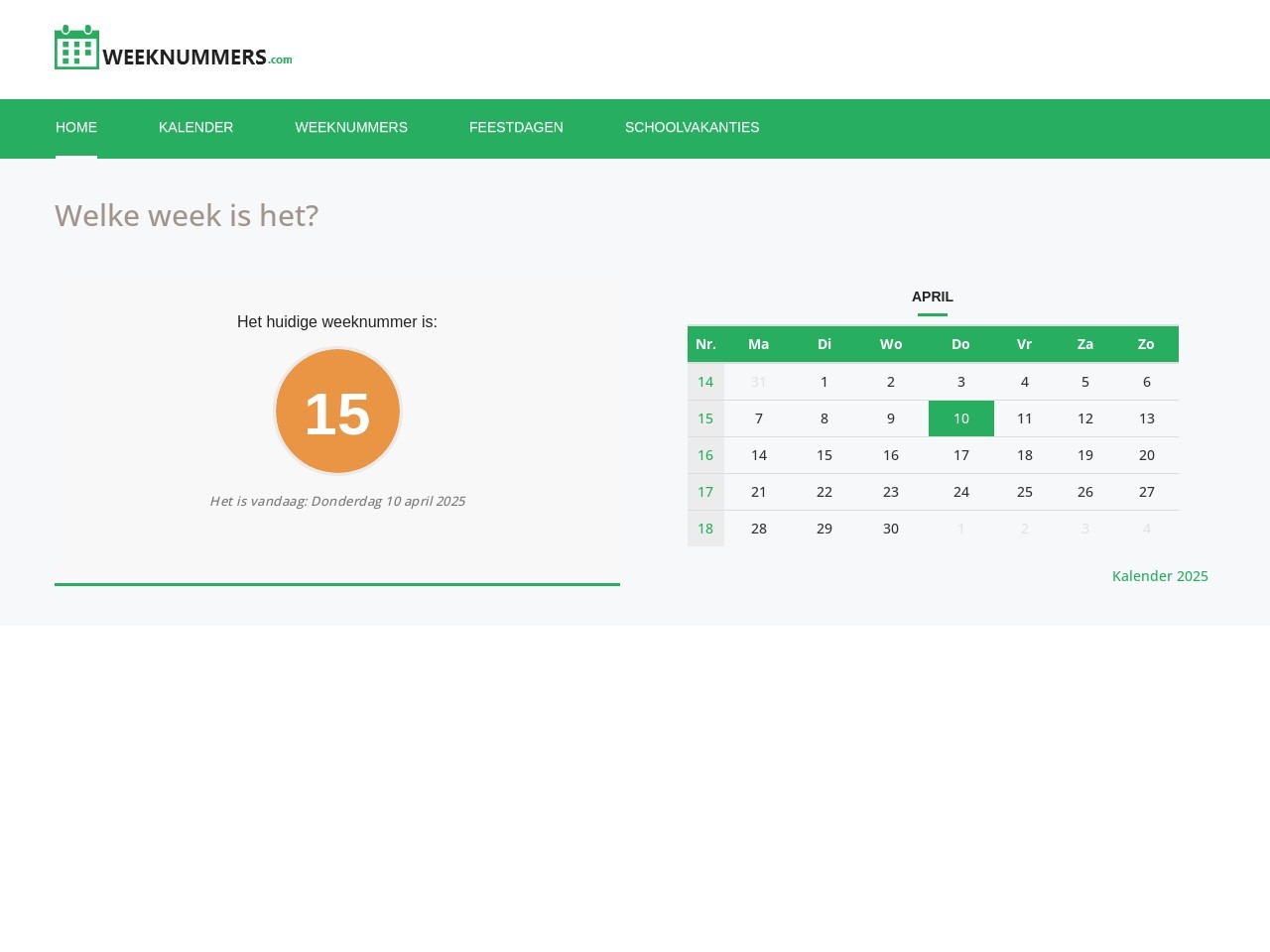This screenshot has height=952, width=1270.
Task: Click date 27 in the Zo column
Action: click(x=1147, y=492)
